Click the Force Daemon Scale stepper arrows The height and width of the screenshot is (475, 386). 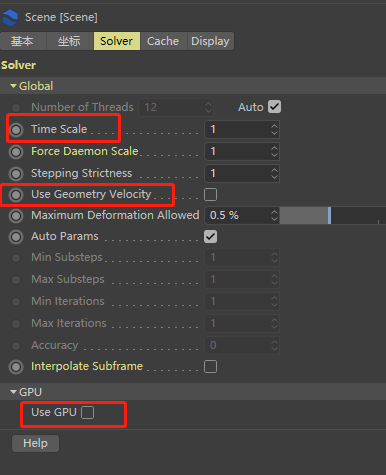pos(274,151)
